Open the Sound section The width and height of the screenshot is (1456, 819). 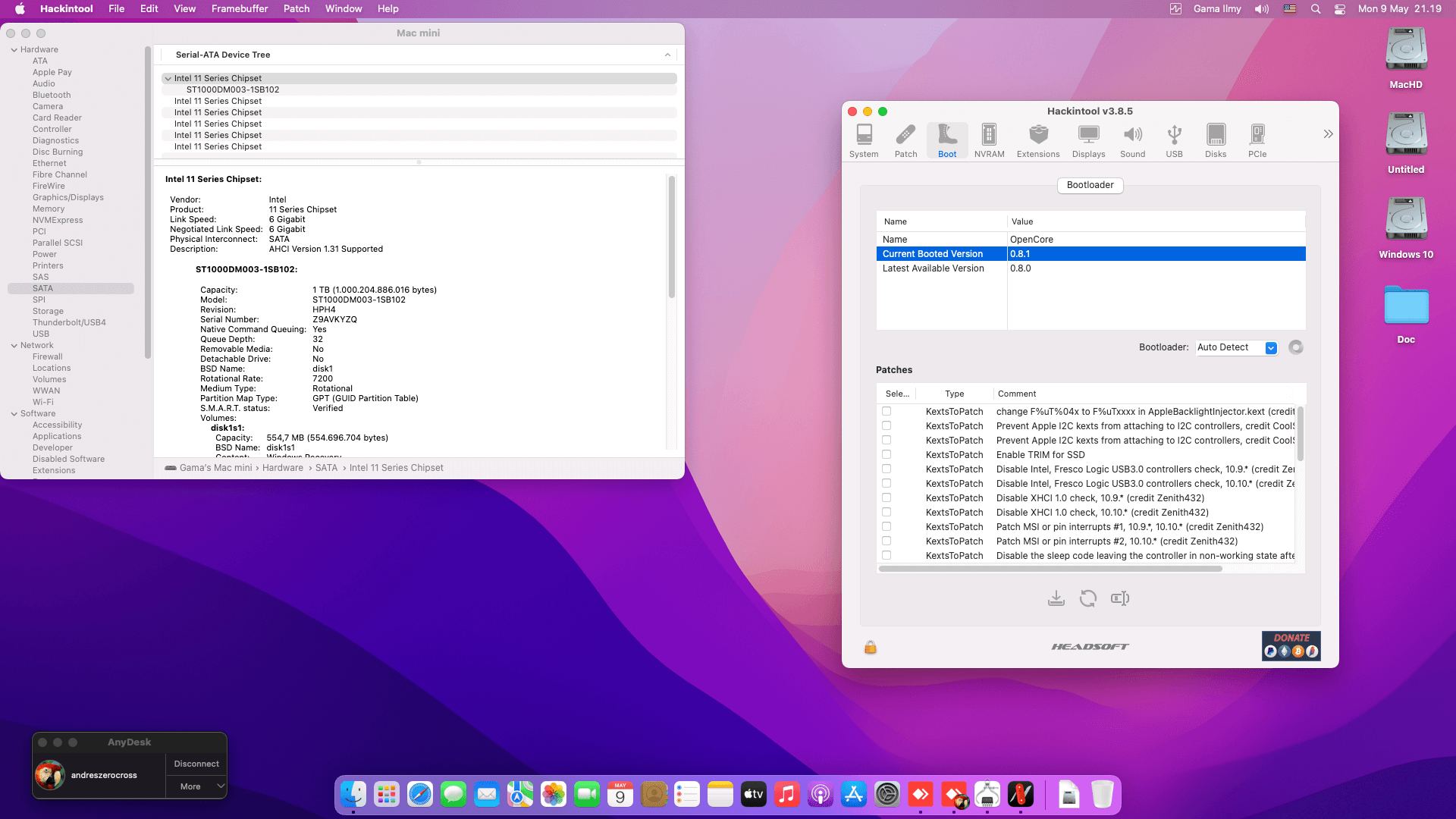(x=1133, y=141)
